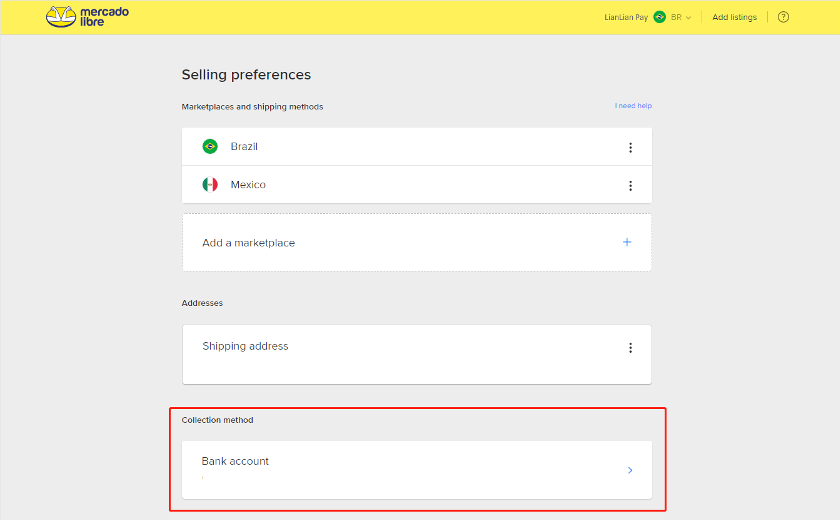The height and width of the screenshot is (520, 840).
Task: Open the LianLian Pay account menu
Action: (626, 17)
